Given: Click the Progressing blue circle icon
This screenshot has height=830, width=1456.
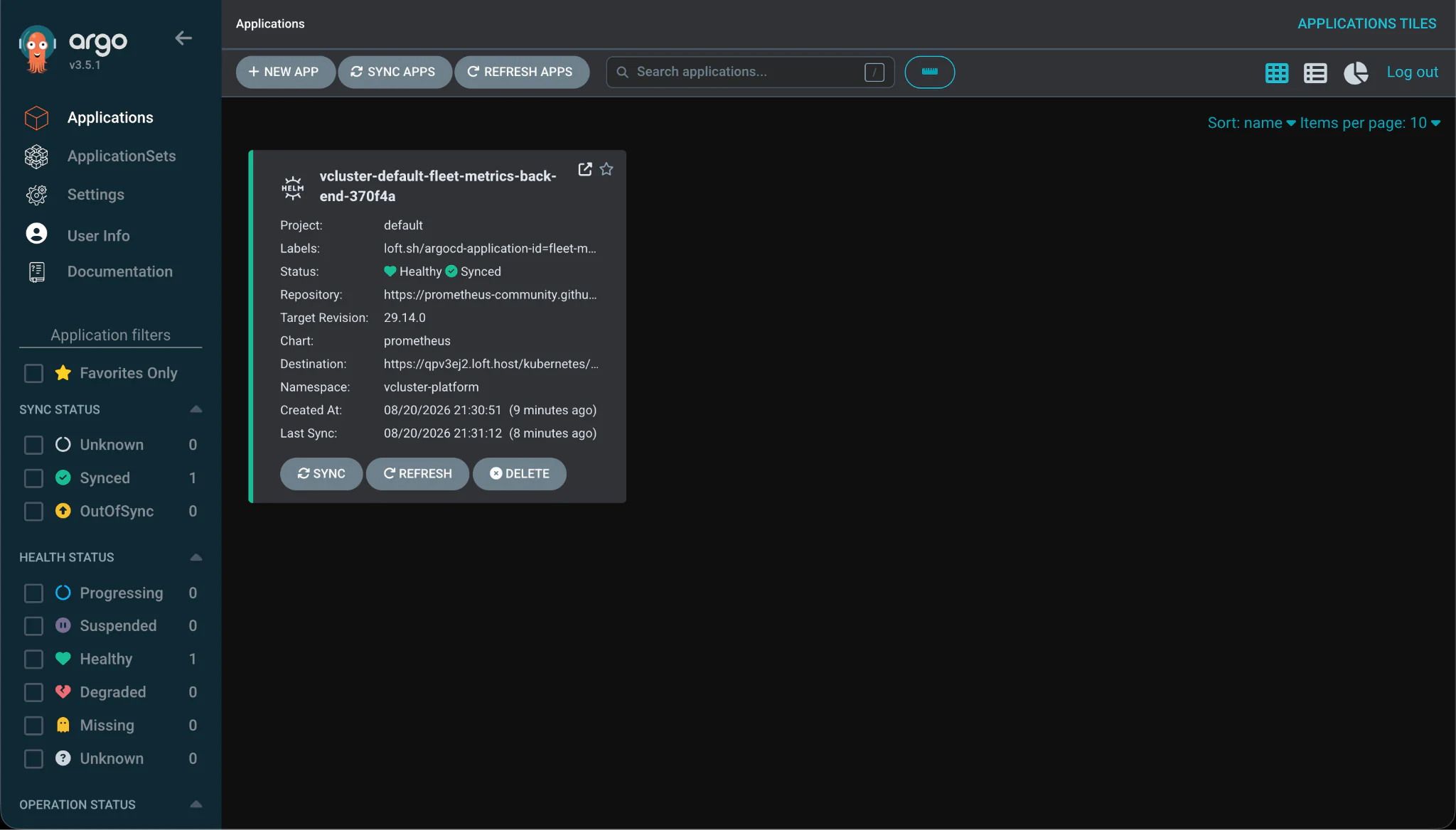Looking at the screenshot, I should click(x=63, y=593).
